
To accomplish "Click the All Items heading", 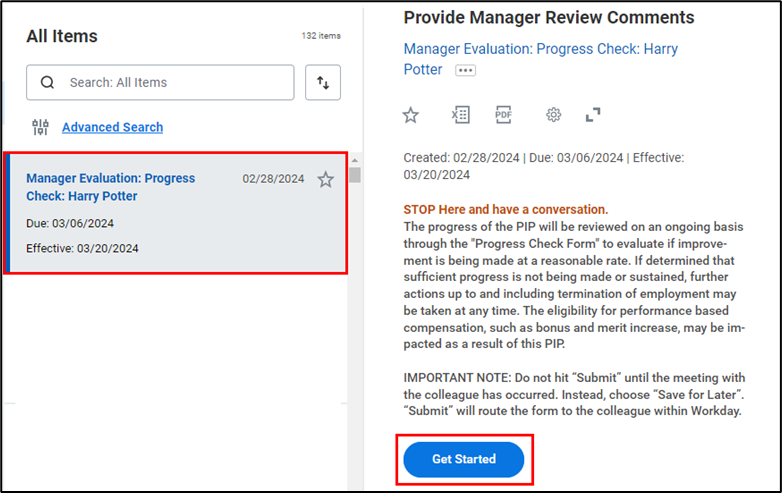I will [62, 36].
